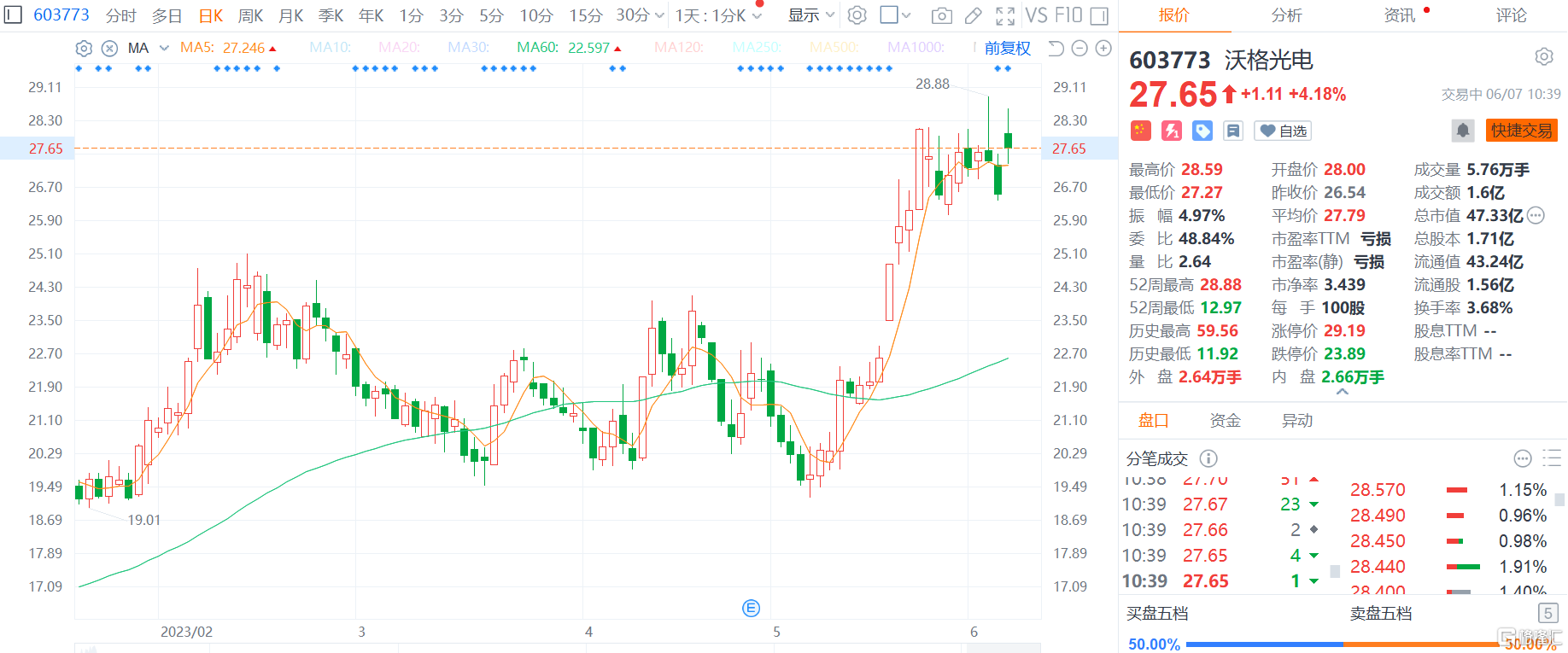Click info circle beside 总市值
Viewport: 1568px width, 653px height.
pos(1536,215)
